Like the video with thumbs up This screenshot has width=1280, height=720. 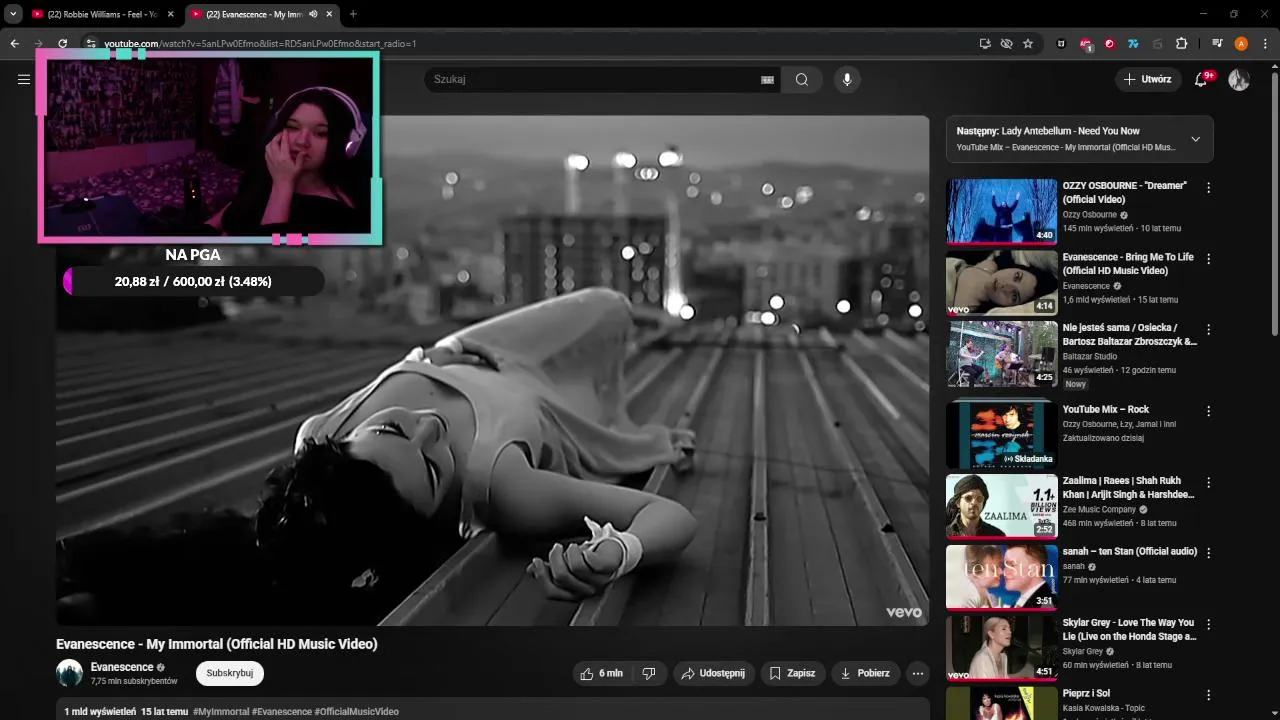tap(601, 674)
